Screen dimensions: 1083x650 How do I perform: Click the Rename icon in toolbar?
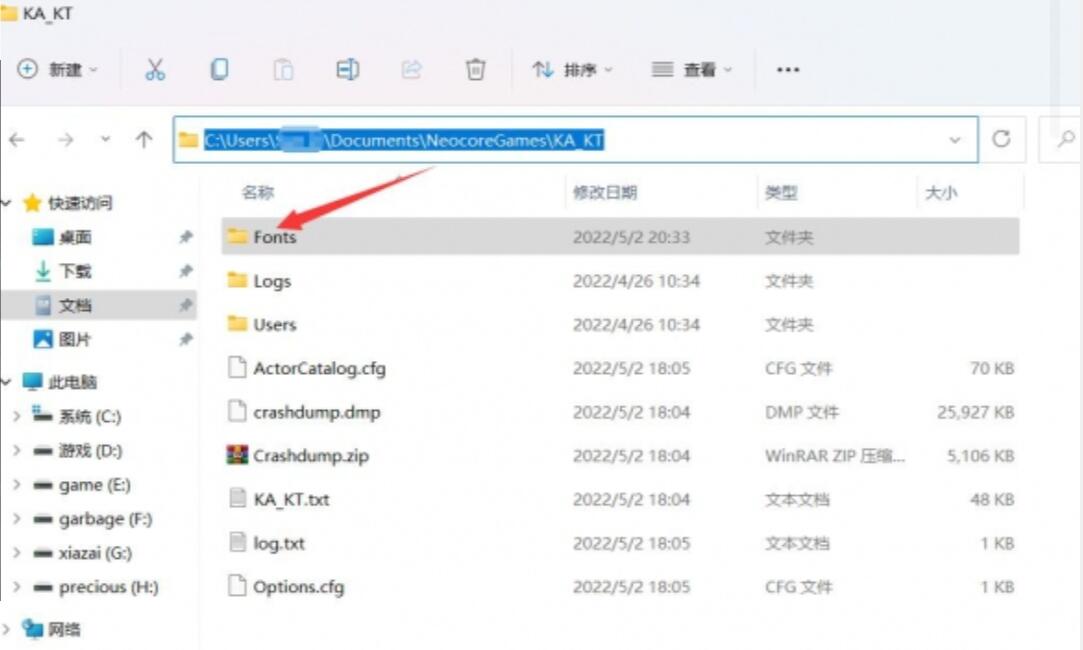coord(347,69)
